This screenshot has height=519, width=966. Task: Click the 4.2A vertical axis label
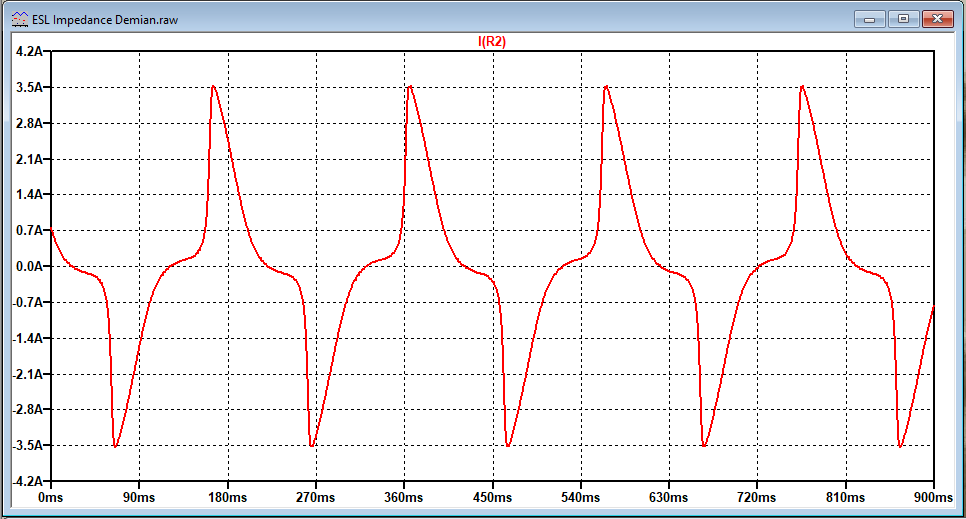[30, 52]
